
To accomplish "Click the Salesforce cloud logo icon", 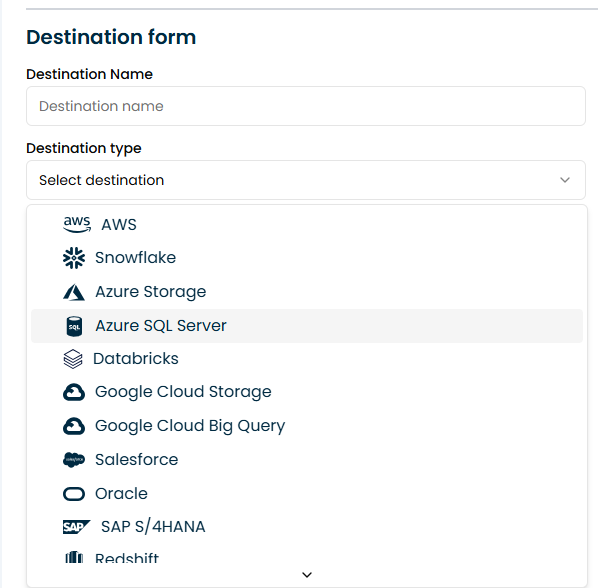I will (74, 460).
